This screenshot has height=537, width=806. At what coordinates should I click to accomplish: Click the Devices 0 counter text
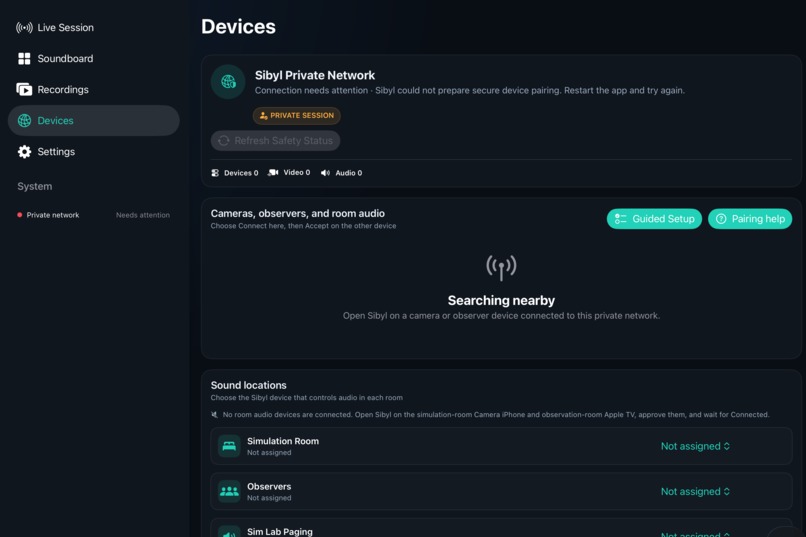pos(241,173)
